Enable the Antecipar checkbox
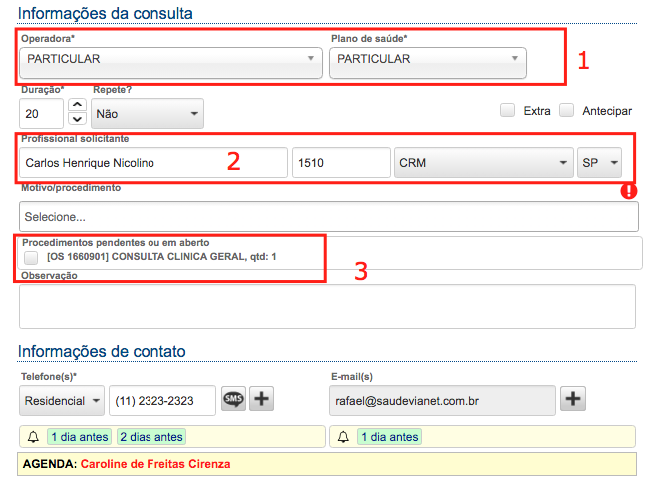This screenshot has width=654, height=490. coord(566,111)
